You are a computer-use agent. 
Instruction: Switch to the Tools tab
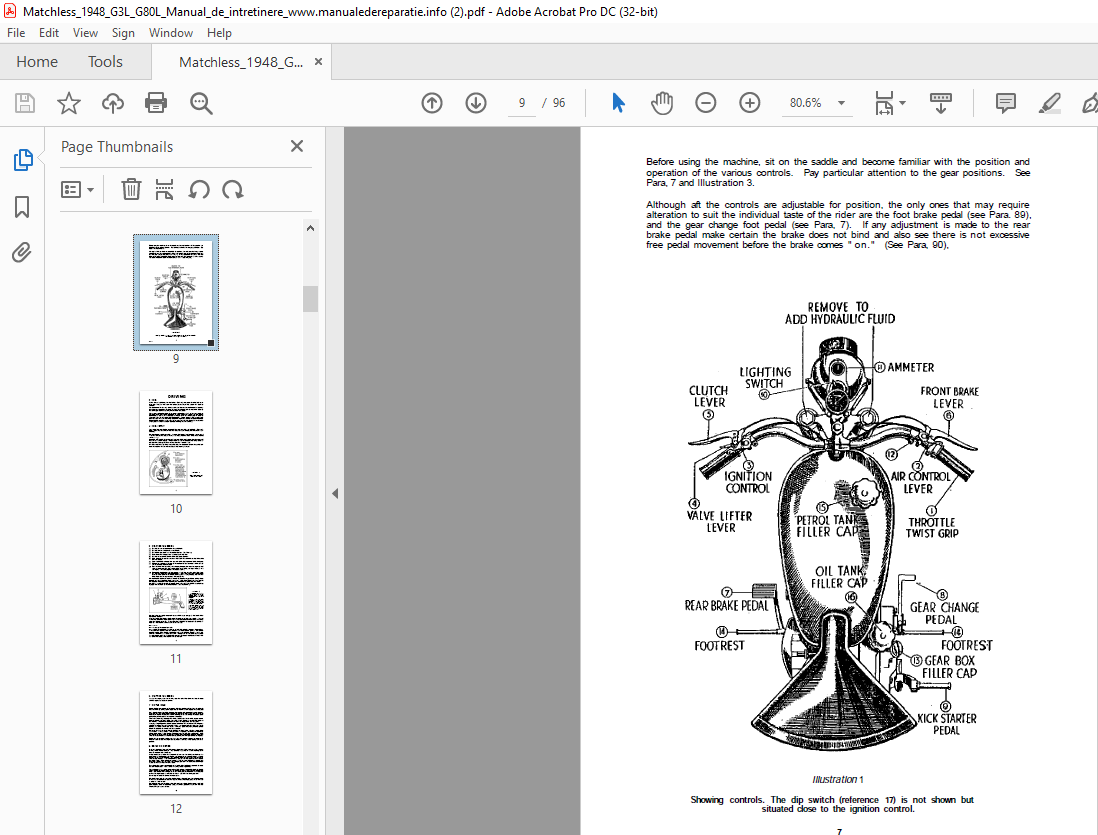105,62
